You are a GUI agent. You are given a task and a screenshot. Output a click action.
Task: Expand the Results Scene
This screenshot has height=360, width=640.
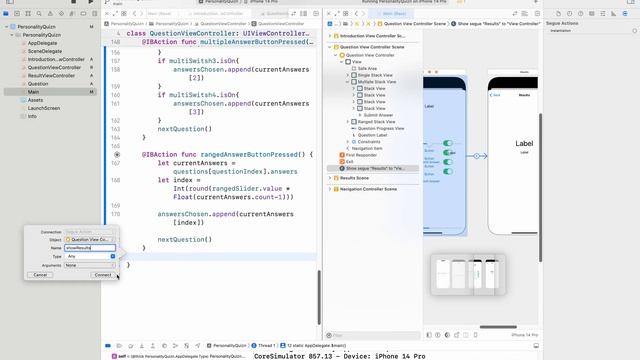coord(330,178)
